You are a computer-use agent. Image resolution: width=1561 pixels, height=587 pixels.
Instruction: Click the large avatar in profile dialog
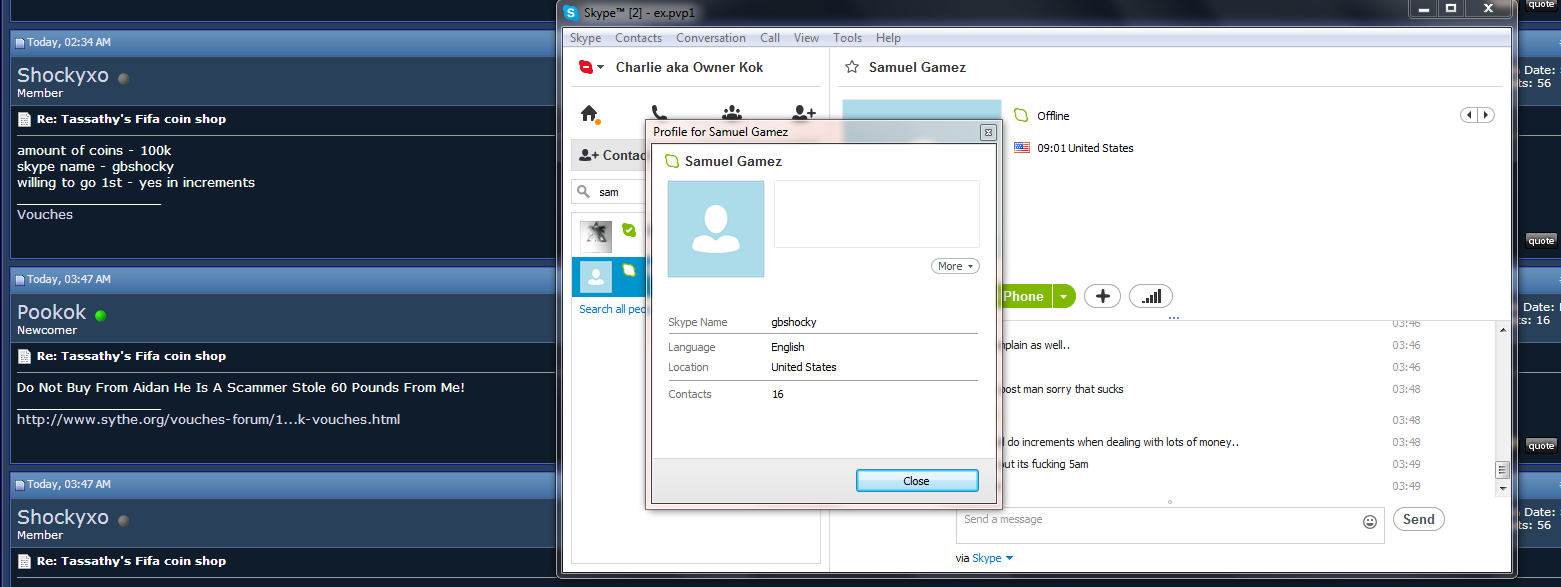tap(715, 229)
